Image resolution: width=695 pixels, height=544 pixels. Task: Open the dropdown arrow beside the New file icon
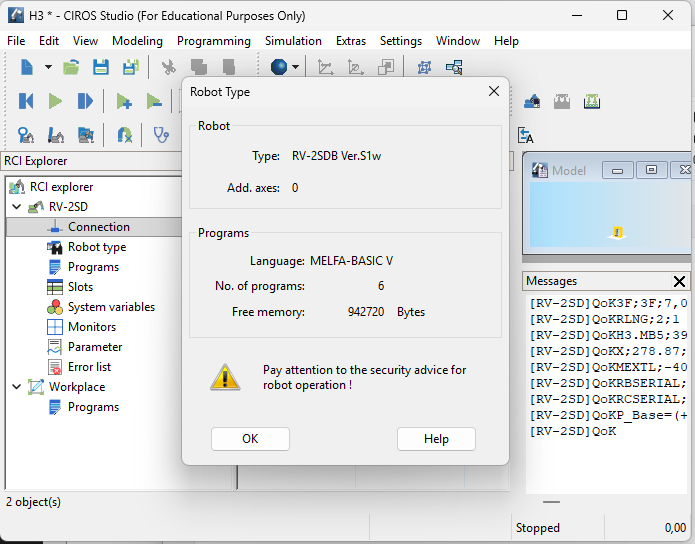(48, 67)
